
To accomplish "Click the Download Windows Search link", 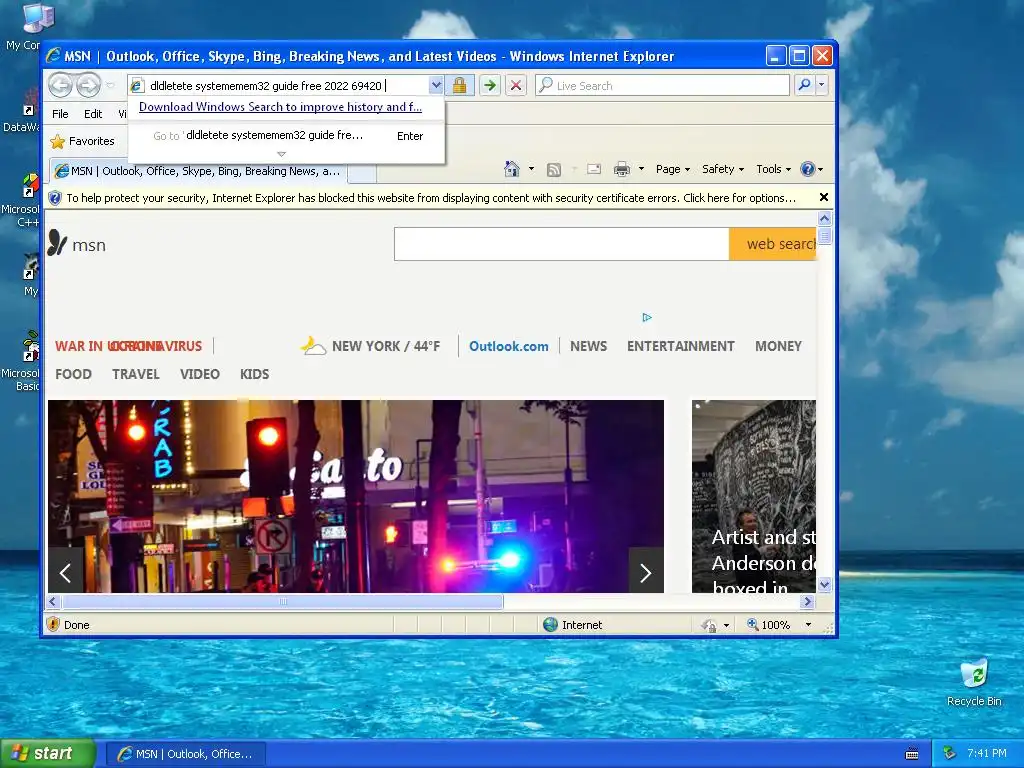I will click(280, 106).
